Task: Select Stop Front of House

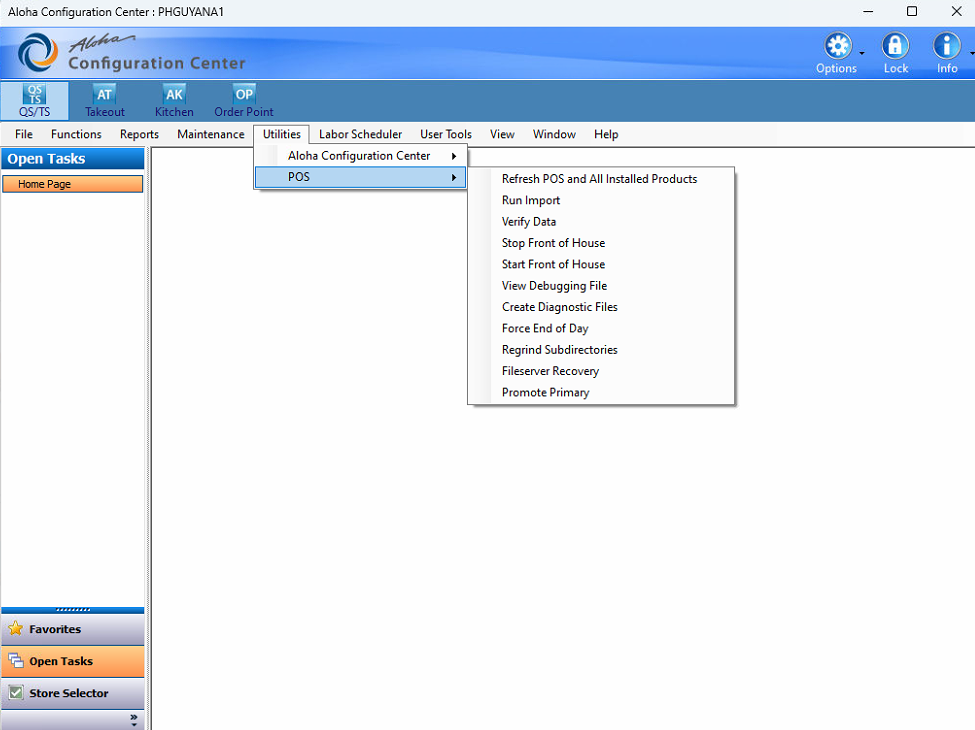Action: tap(601, 243)
